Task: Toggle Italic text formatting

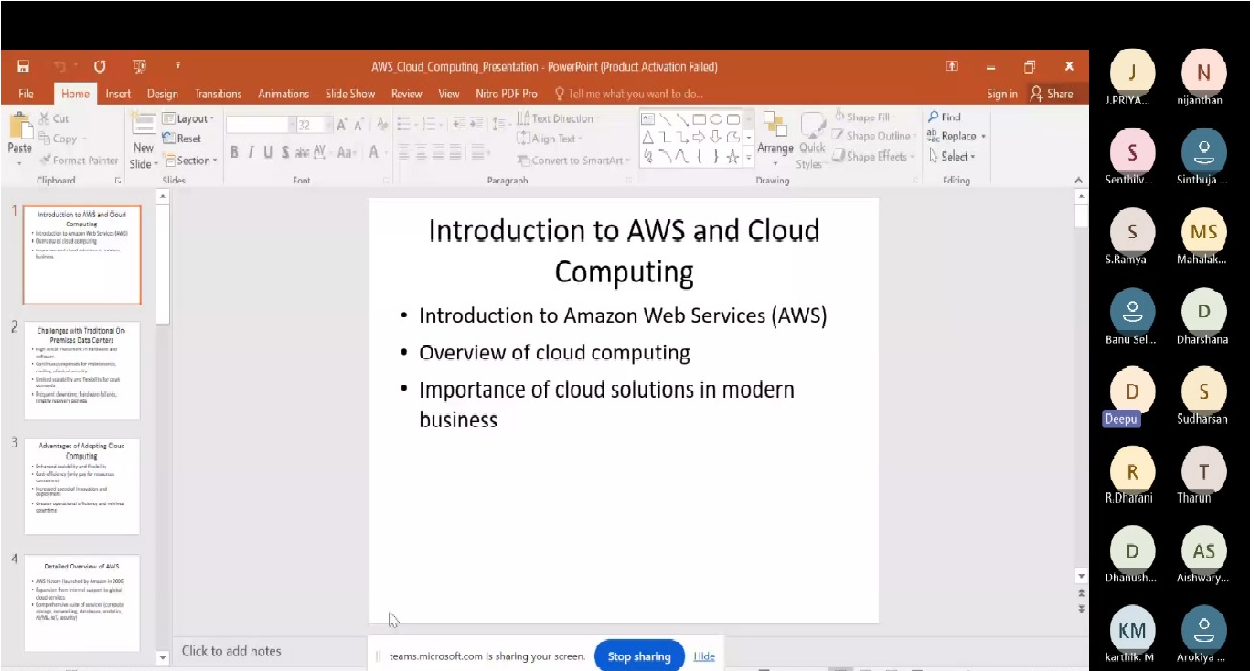Action: click(x=251, y=153)
